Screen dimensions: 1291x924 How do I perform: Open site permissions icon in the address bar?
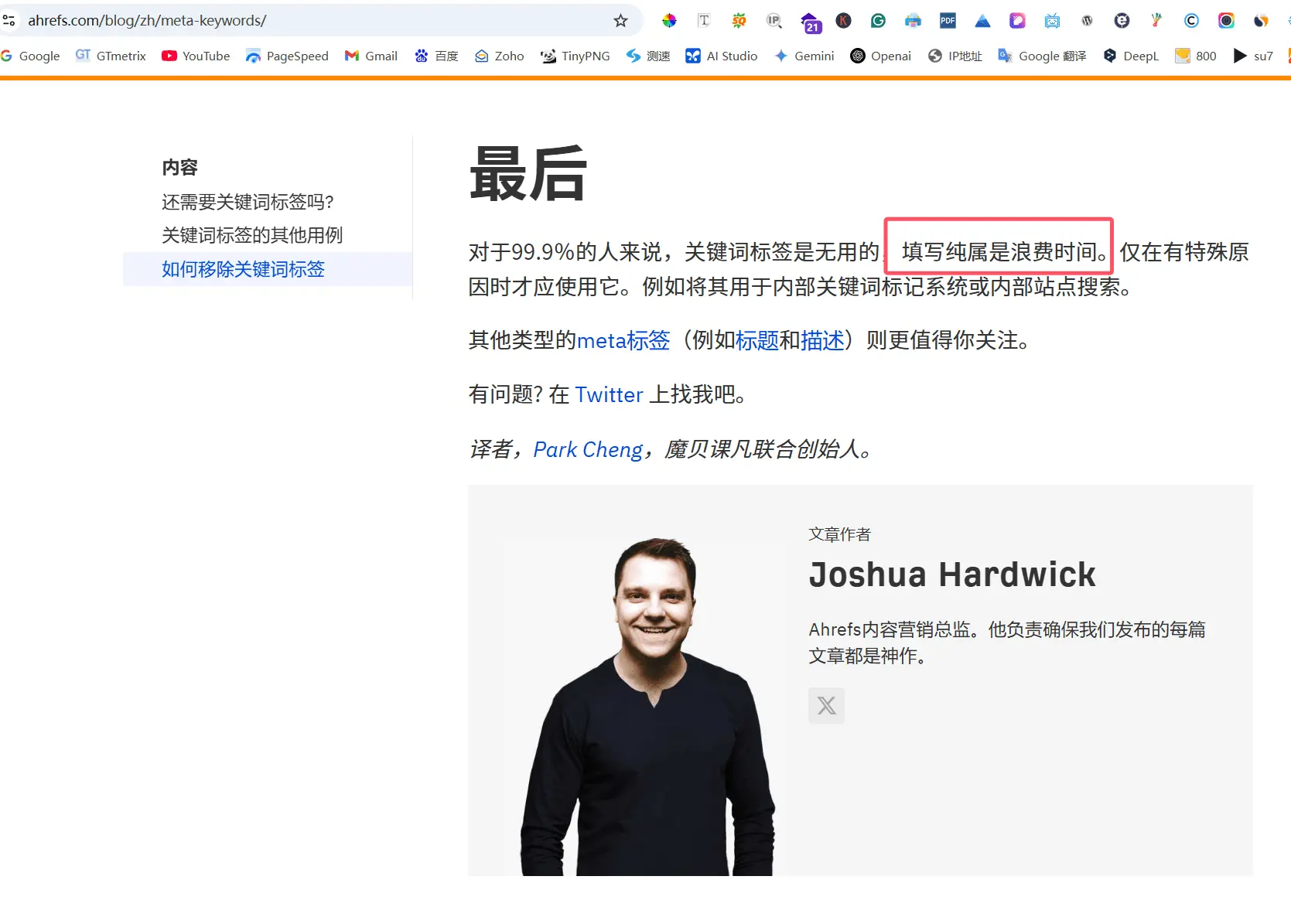tap(9, 20)
